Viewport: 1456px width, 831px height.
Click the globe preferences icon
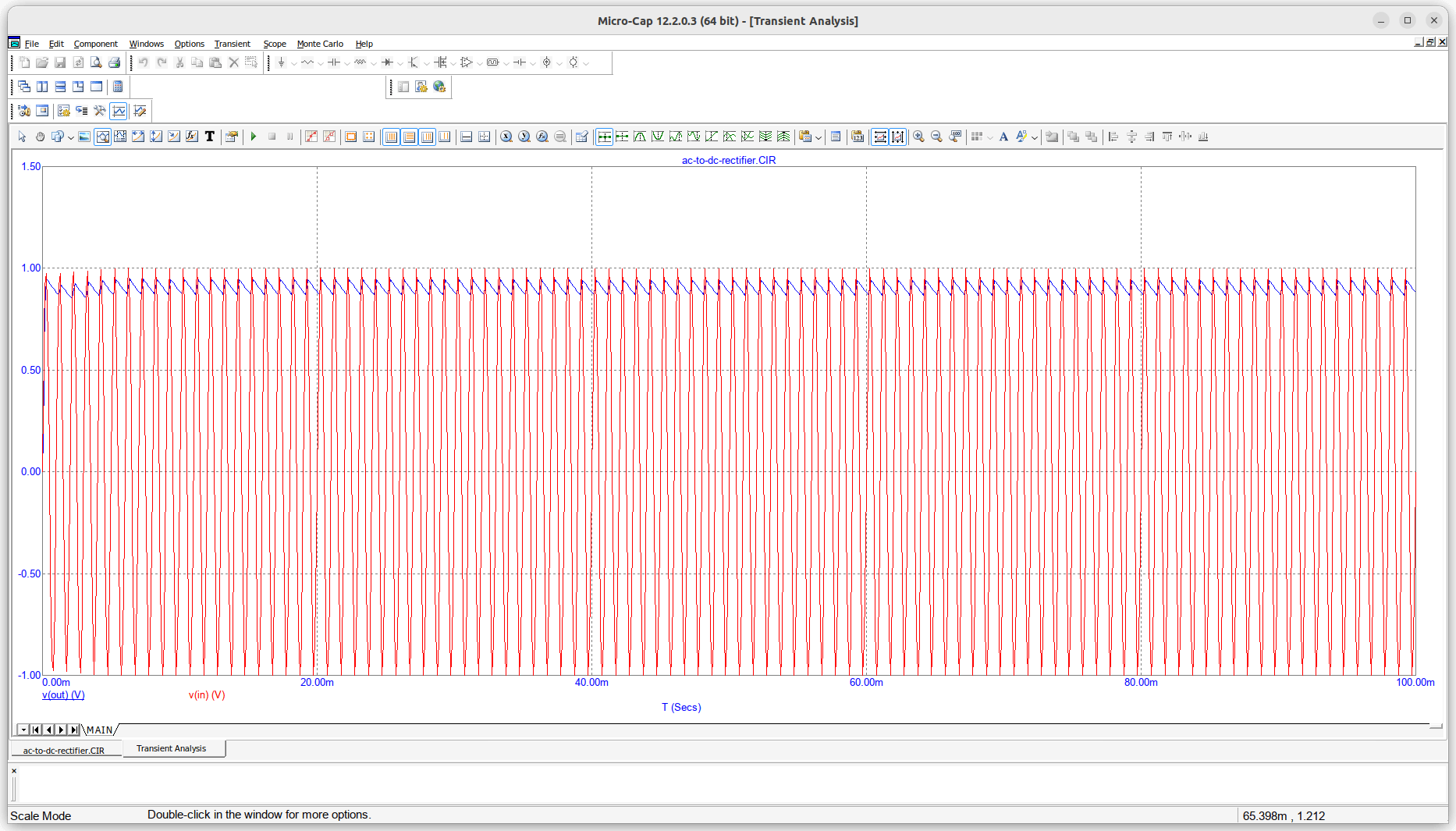click(x=439, y=87)
